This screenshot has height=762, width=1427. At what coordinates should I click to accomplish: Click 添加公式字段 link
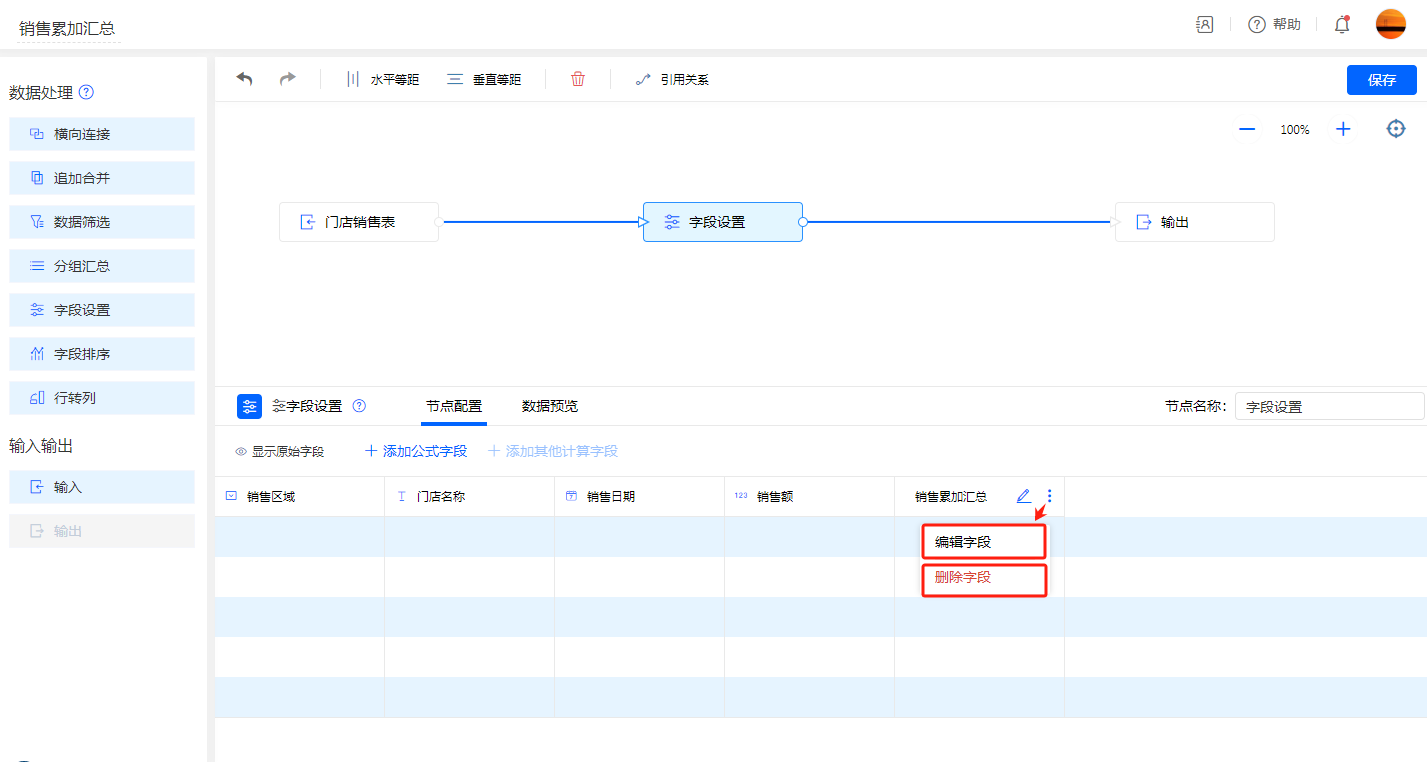pyautogui.click(x=416, y=451)
